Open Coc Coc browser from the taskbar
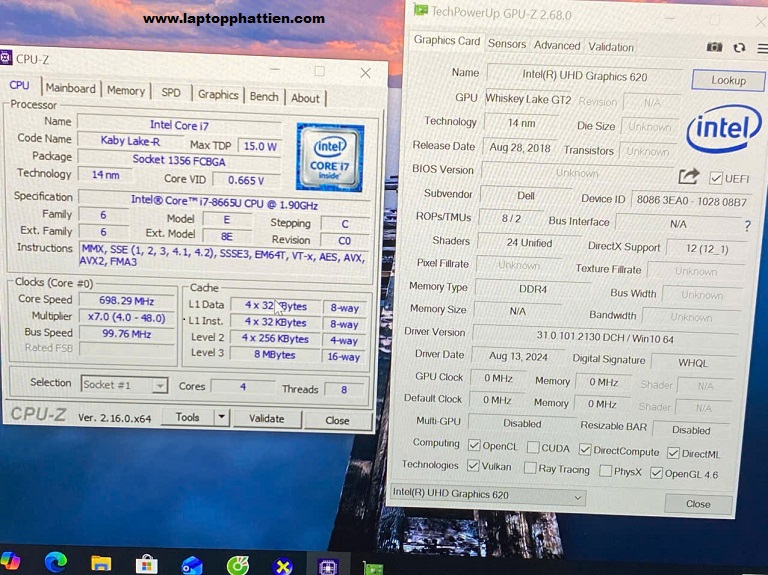The width and height of the screenshot is (768, 575). [x=238, y=566]
